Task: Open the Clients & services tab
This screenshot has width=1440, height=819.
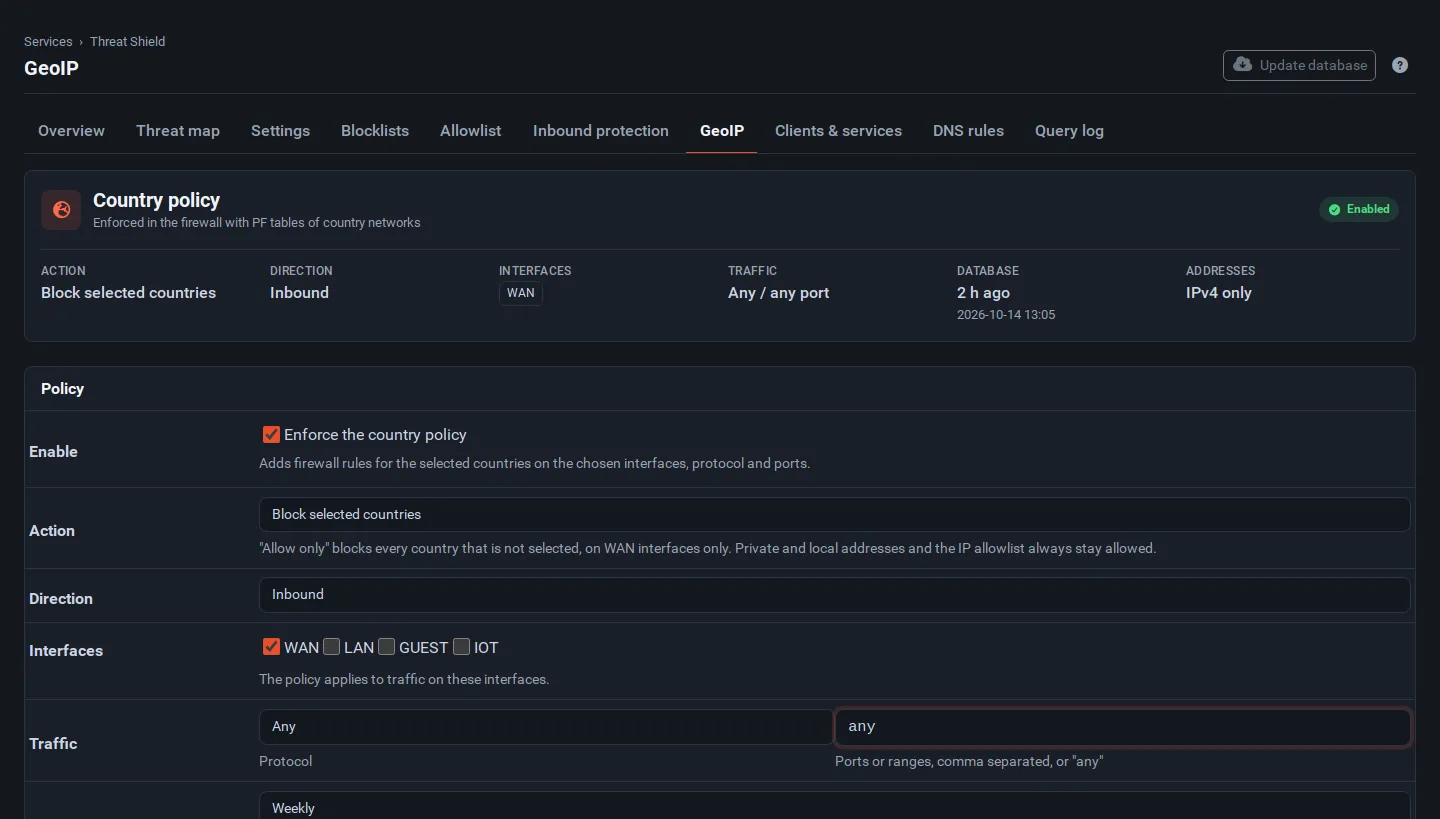Action: pyautogui.click(x=838, y=131)
